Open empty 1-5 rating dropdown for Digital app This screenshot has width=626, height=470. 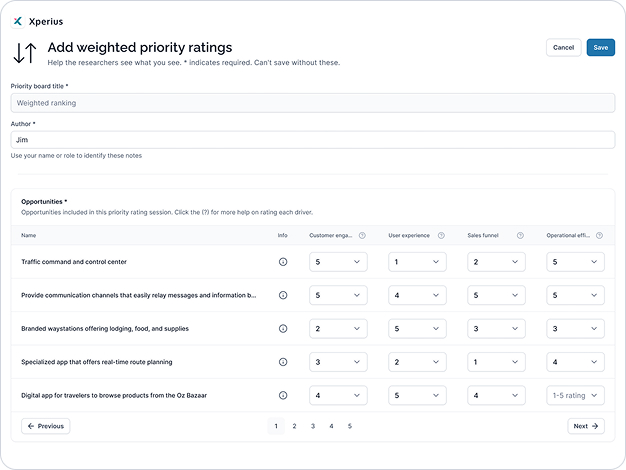coord(575,395)
